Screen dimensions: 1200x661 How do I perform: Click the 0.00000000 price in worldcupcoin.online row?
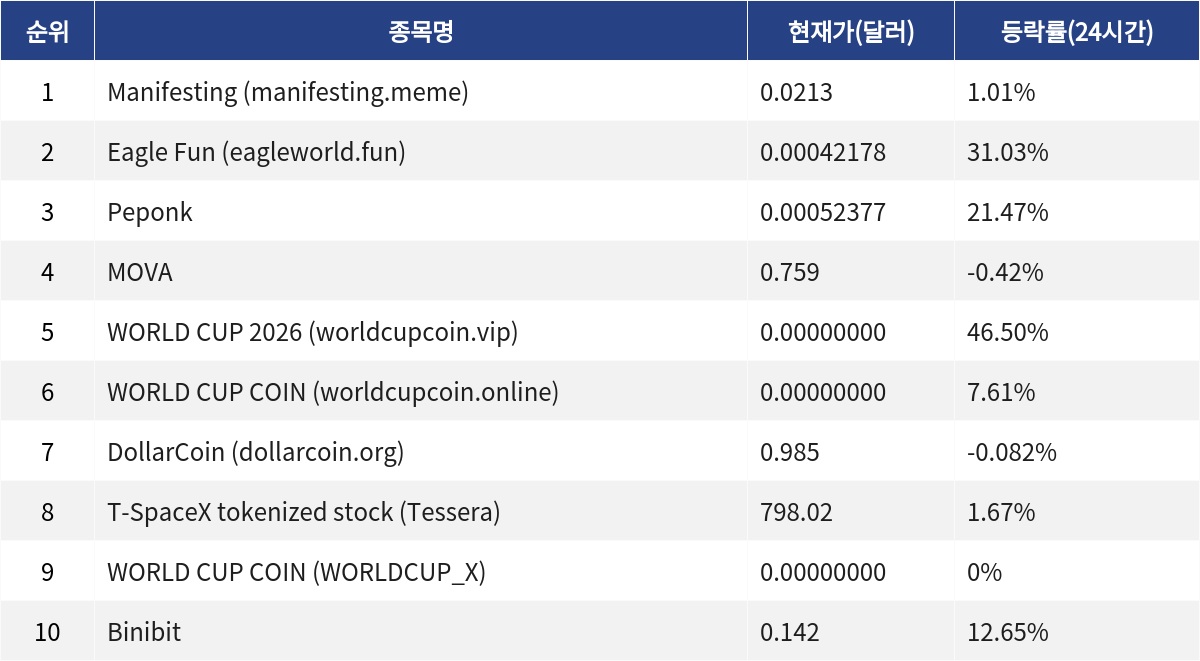click(x=823, y=393)
